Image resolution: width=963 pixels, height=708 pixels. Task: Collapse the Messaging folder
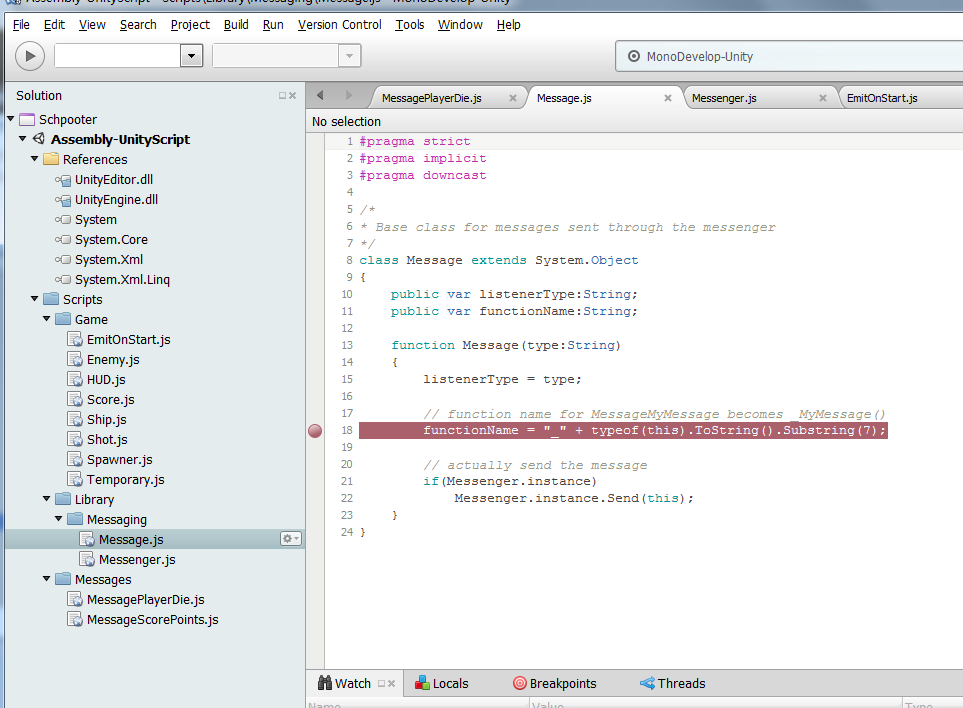pos(58,519)
